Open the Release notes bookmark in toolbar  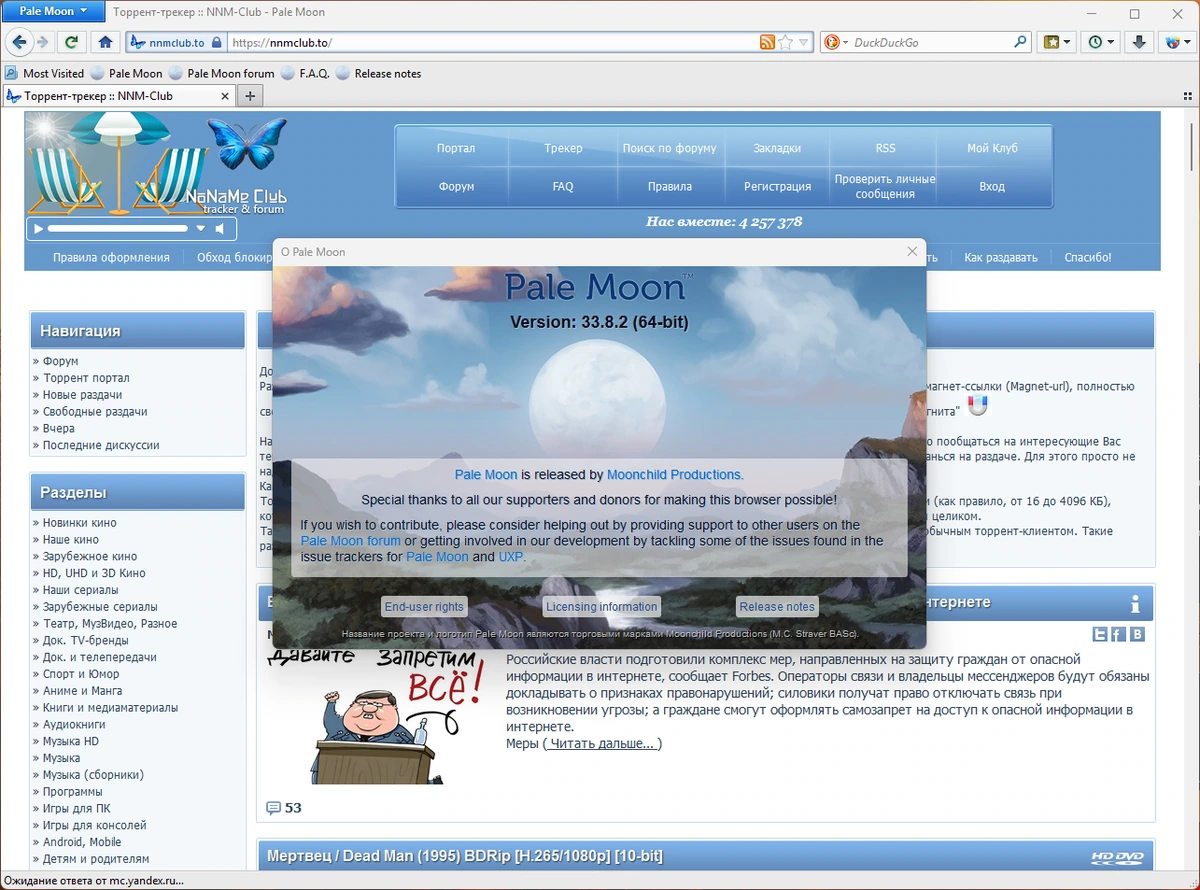pyautogui.click(x=379, y=73)
